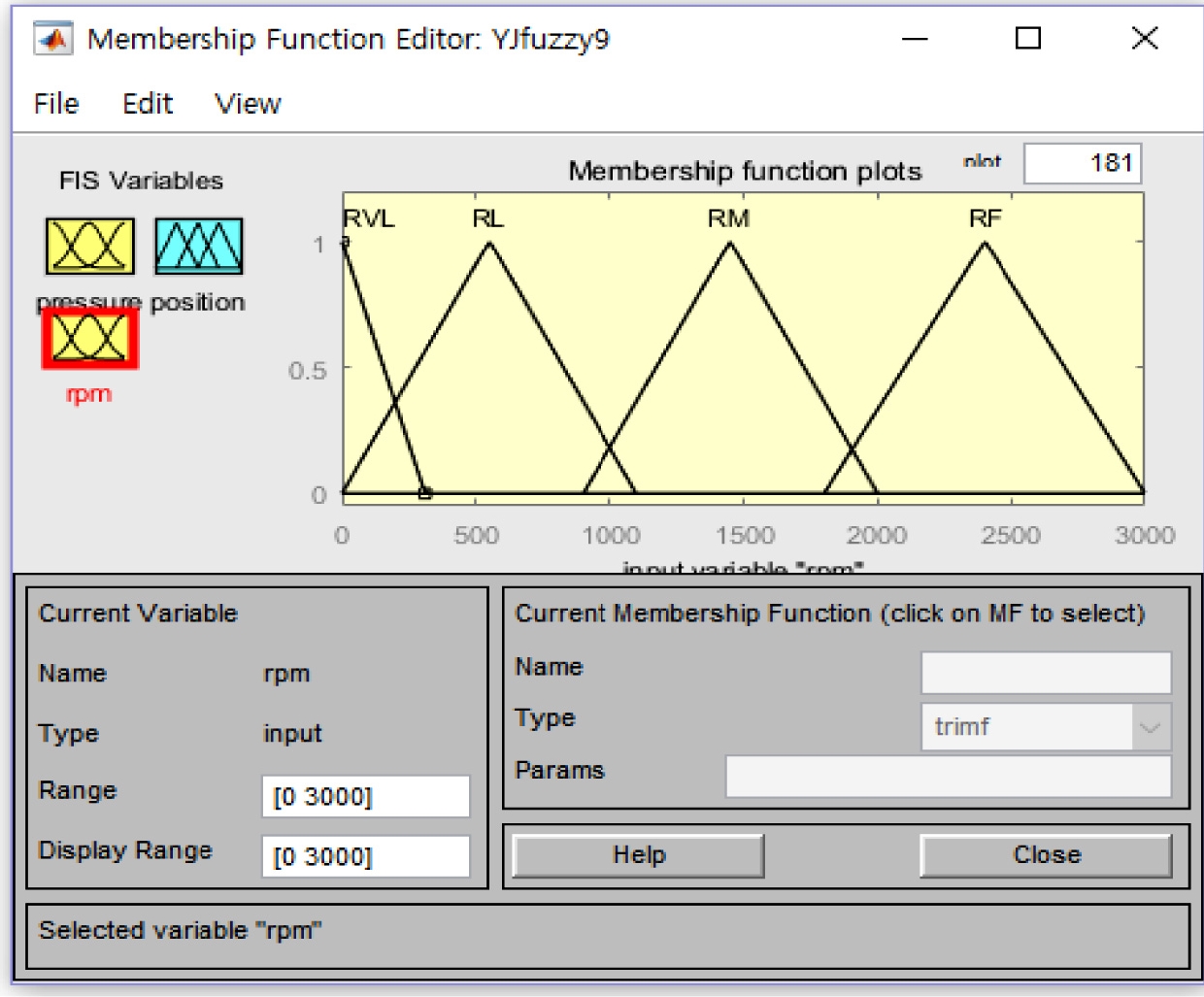The width and height of the screenshot is (1204, 997).
Task: Click the membership function Name field
Action: coord(1046,672)
